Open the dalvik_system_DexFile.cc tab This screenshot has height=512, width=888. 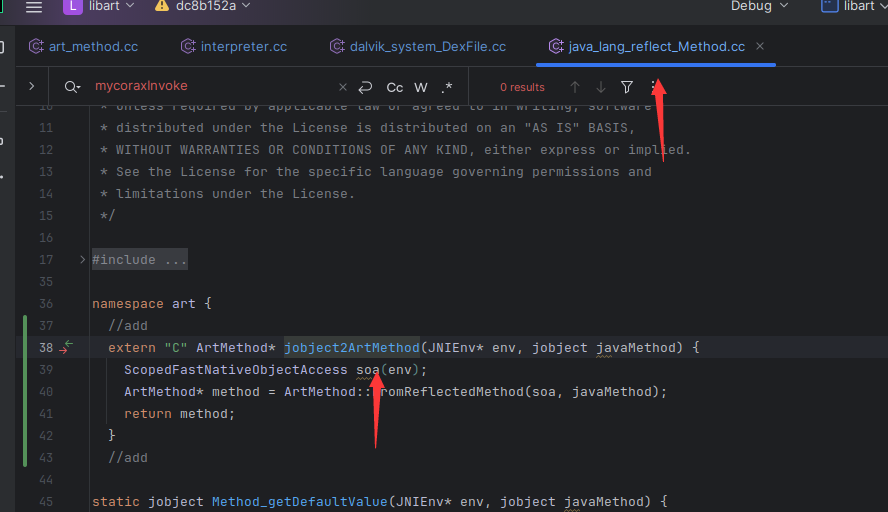pyautogui.click(x=417, y=47)
